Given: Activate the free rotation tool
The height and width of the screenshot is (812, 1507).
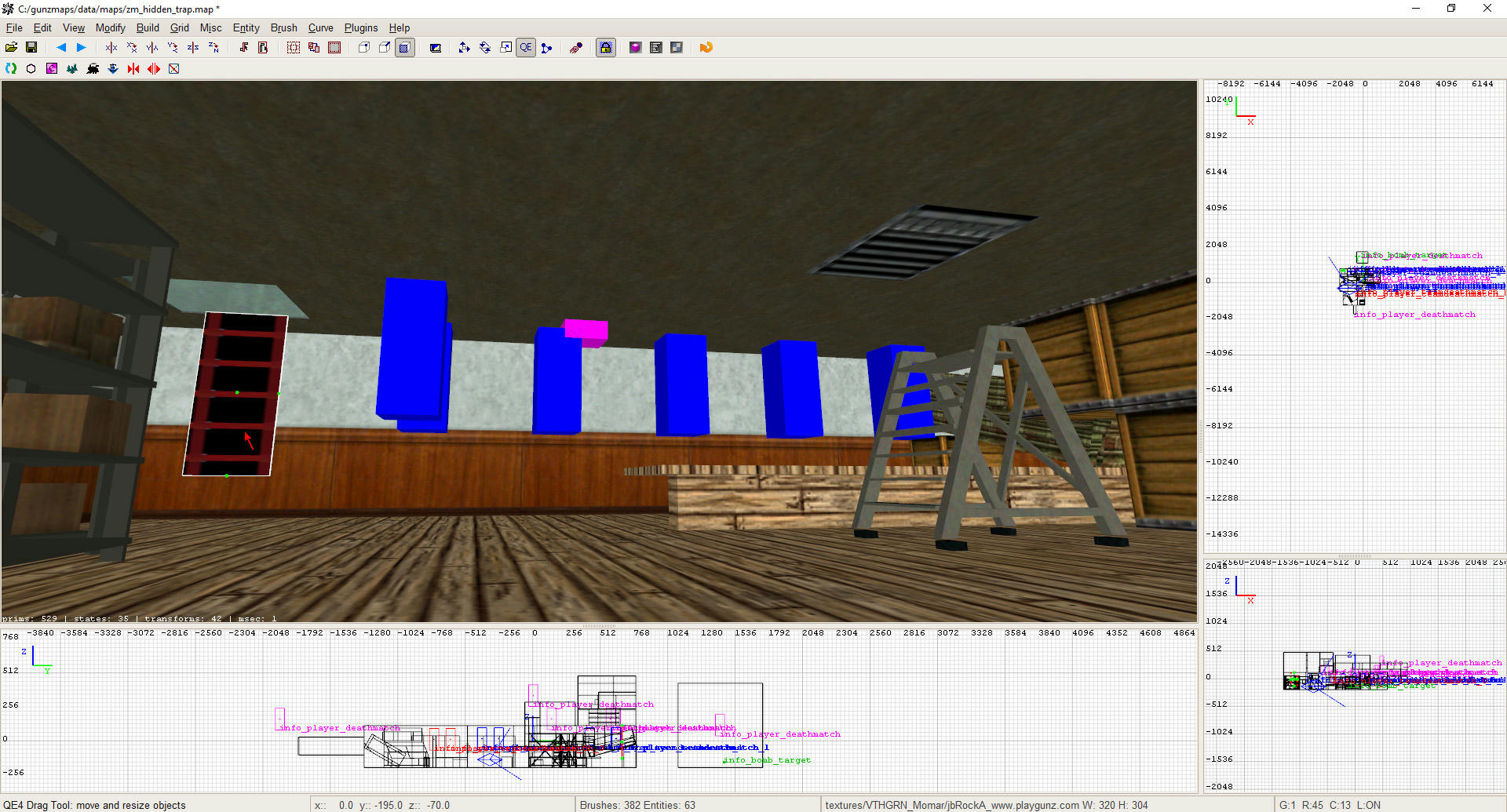Looking at the screenshot, I should coord(484,47).
